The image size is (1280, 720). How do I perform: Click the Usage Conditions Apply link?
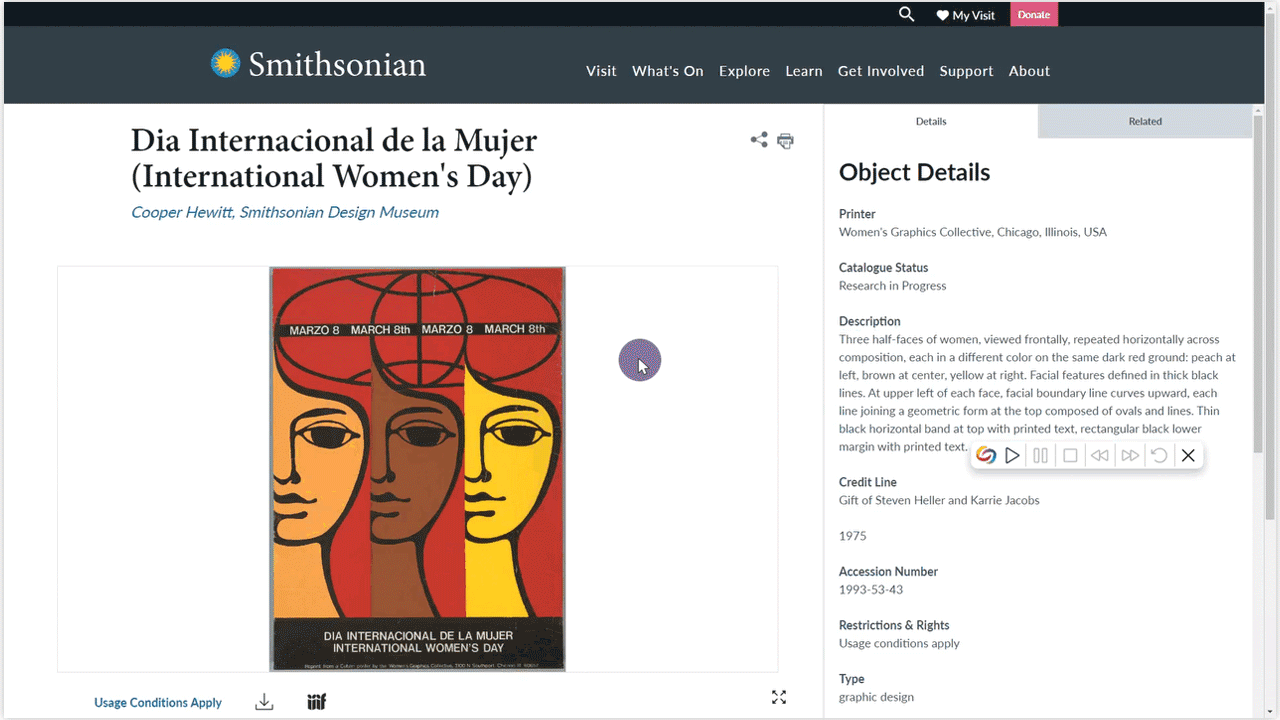(x=158, y=703)
